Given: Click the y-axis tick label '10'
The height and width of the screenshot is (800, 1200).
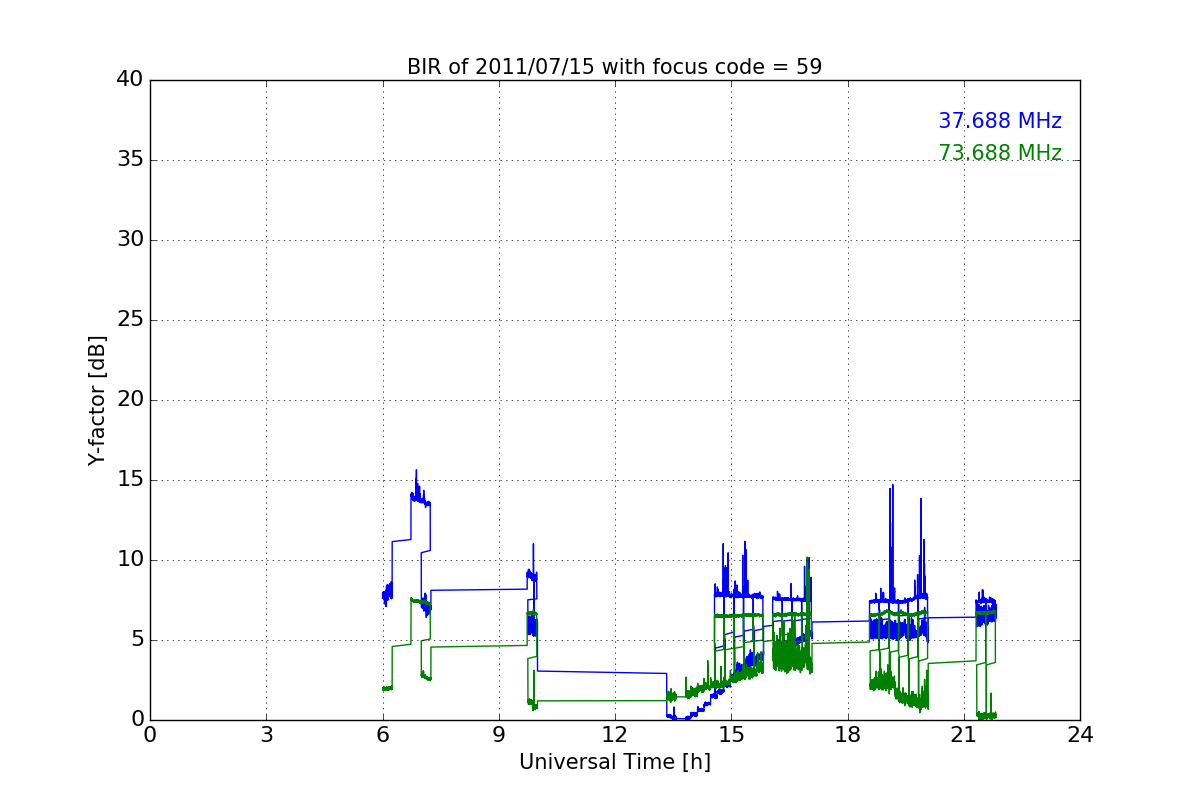Looking at the screenshot, I should [x=130, y=560].
